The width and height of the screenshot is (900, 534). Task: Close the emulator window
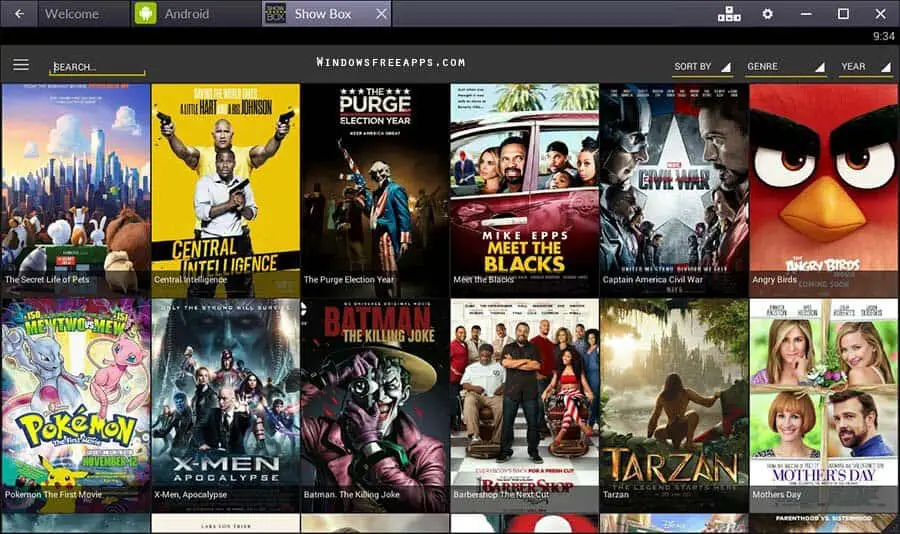point(880,13)
